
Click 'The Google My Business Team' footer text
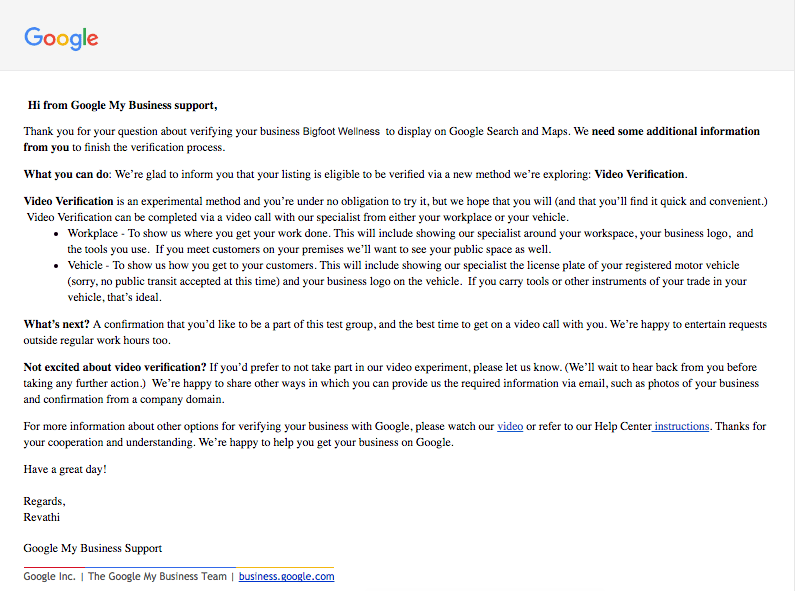click(157, 576)
